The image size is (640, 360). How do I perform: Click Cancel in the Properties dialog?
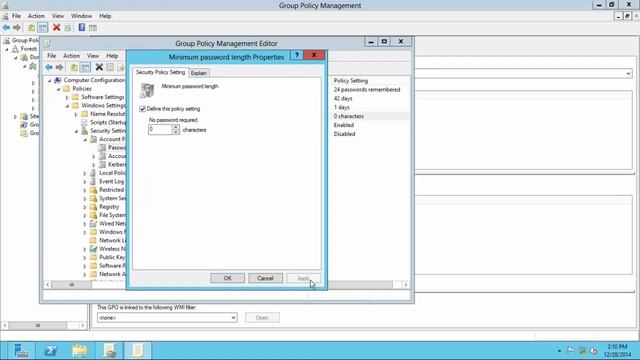pos(265,278)
